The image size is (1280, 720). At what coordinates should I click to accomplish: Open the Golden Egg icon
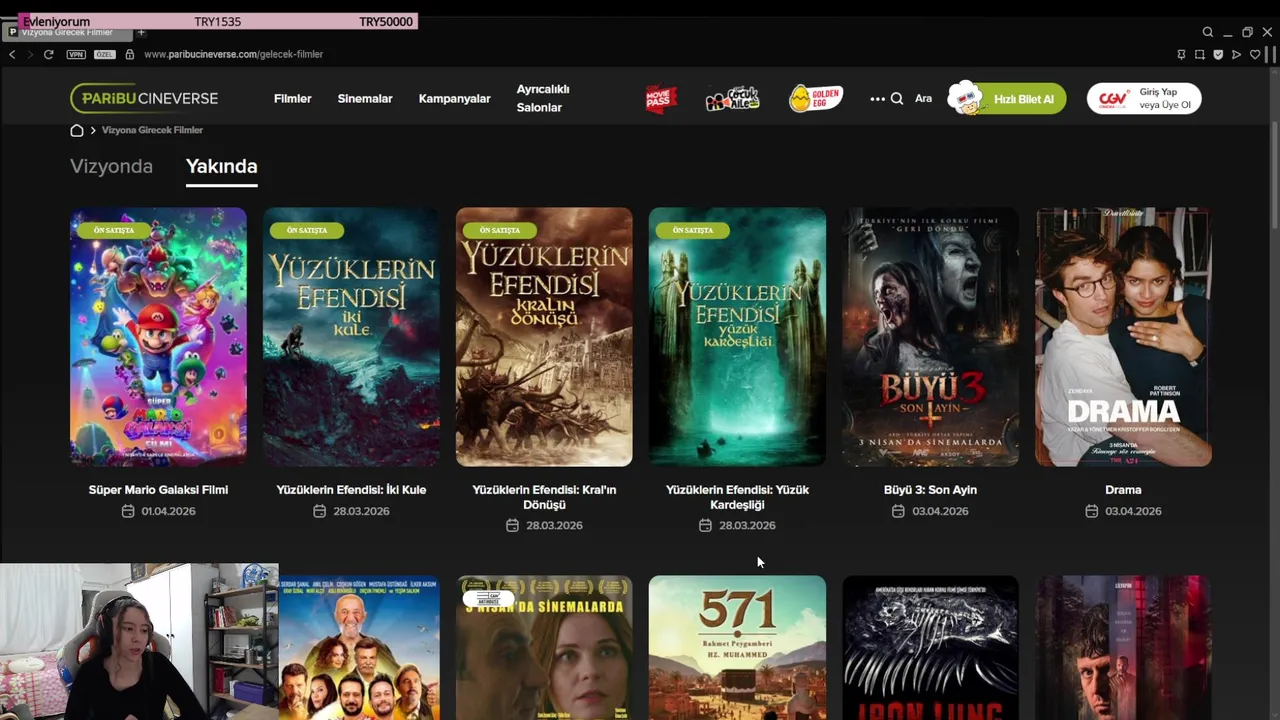coord(816,98)
